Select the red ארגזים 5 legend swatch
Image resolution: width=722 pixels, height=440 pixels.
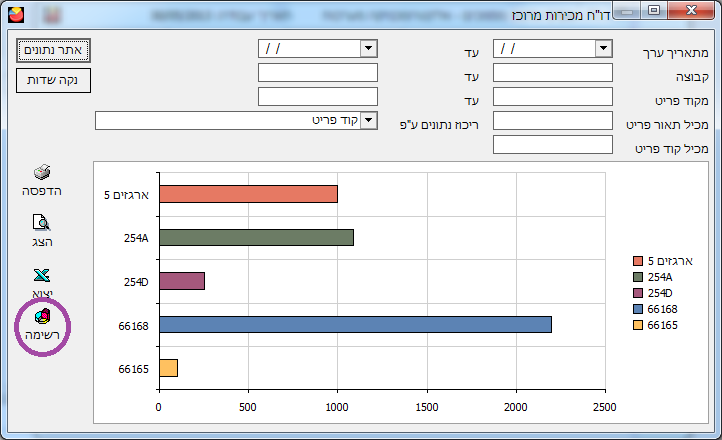click(638, 262)
